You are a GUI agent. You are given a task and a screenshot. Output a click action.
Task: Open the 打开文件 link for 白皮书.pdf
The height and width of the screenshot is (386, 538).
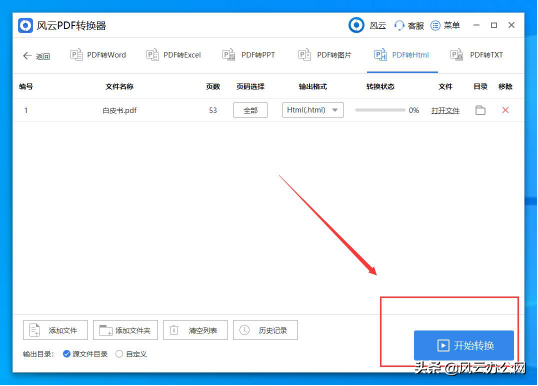tap(445, 110)
